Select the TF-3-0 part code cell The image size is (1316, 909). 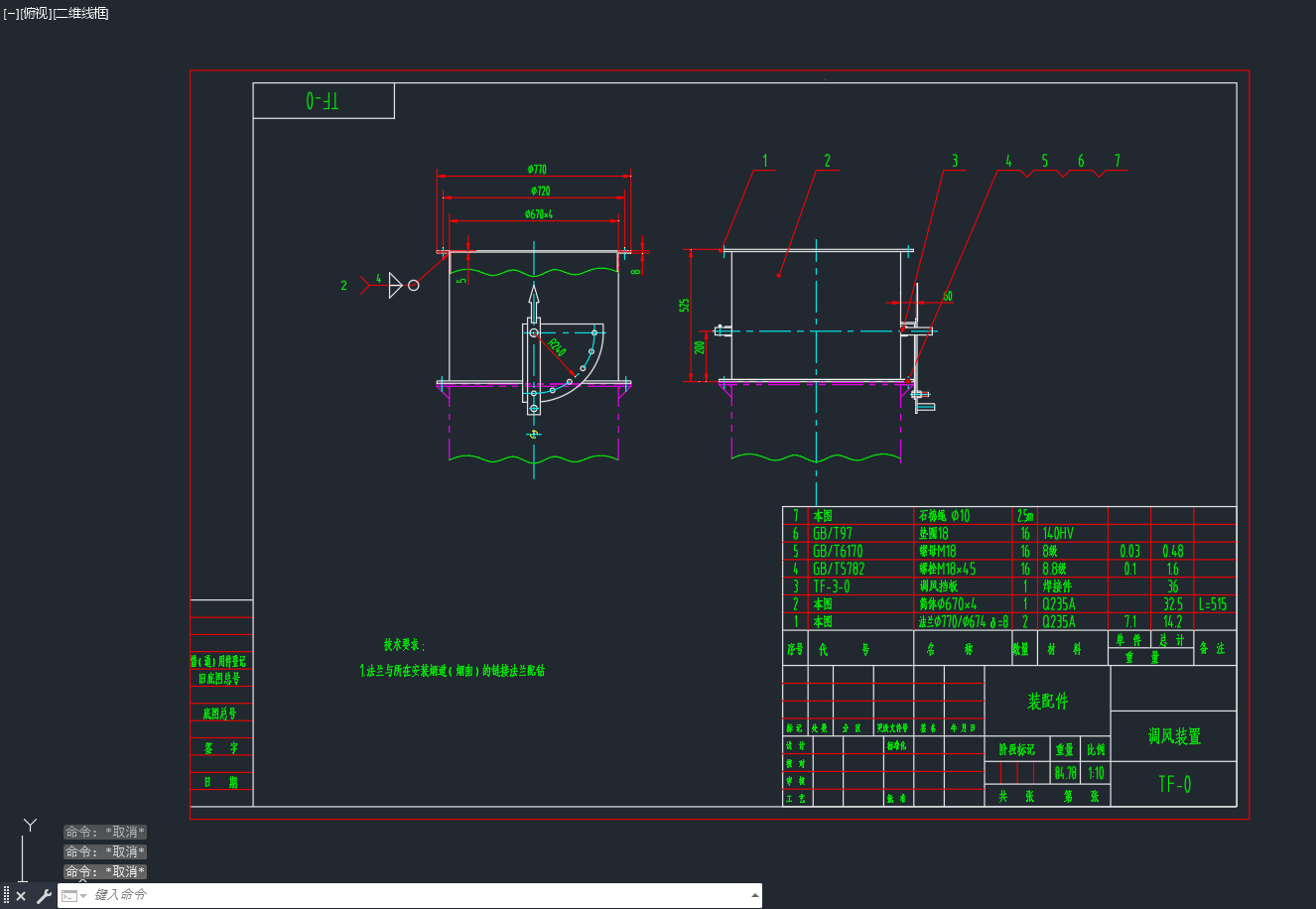click(x=831, y=586)
